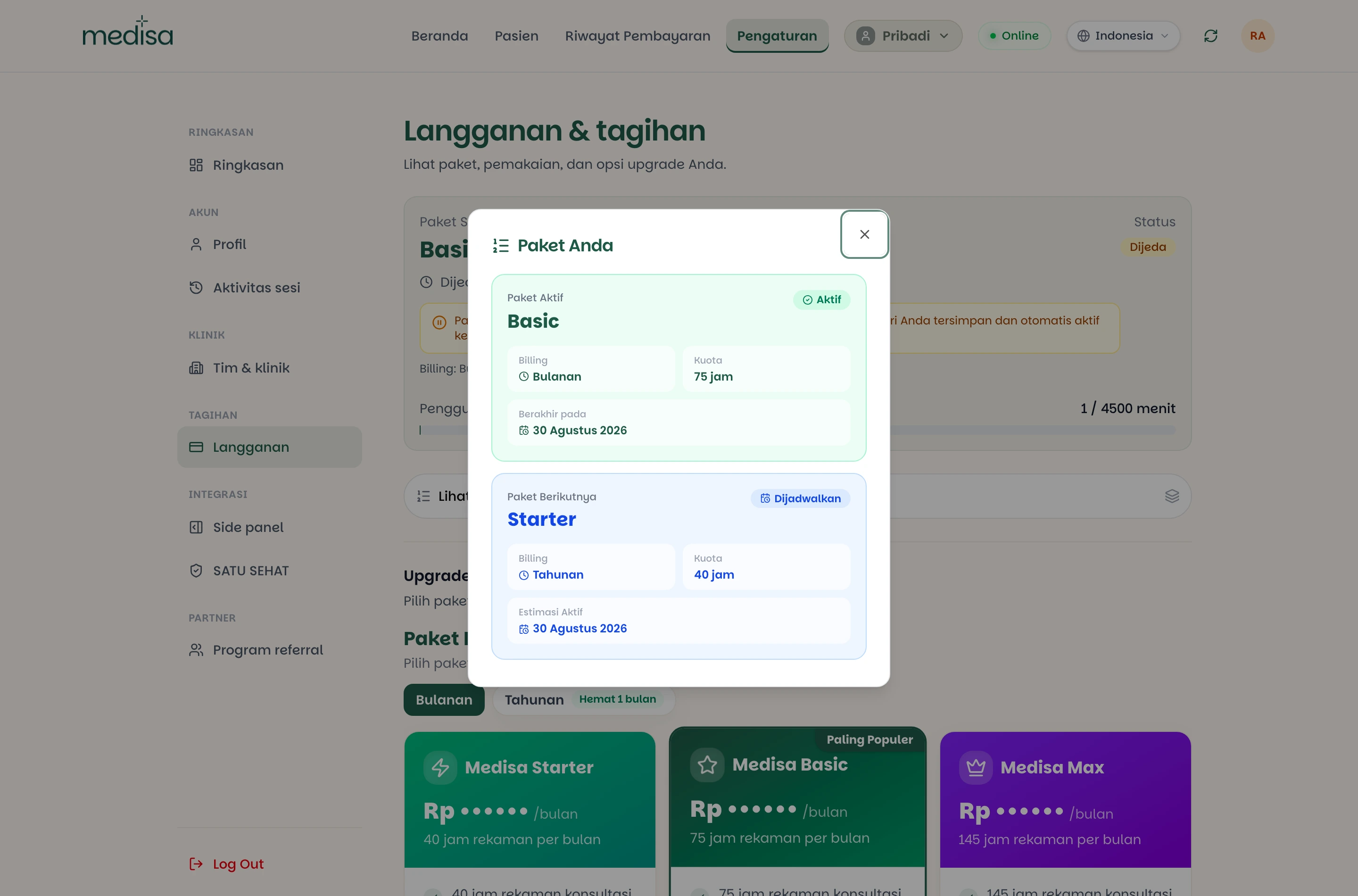Click the Ringkasan grid icon
This screenshot has height=896, width=1358.
(x=196, y=165)
